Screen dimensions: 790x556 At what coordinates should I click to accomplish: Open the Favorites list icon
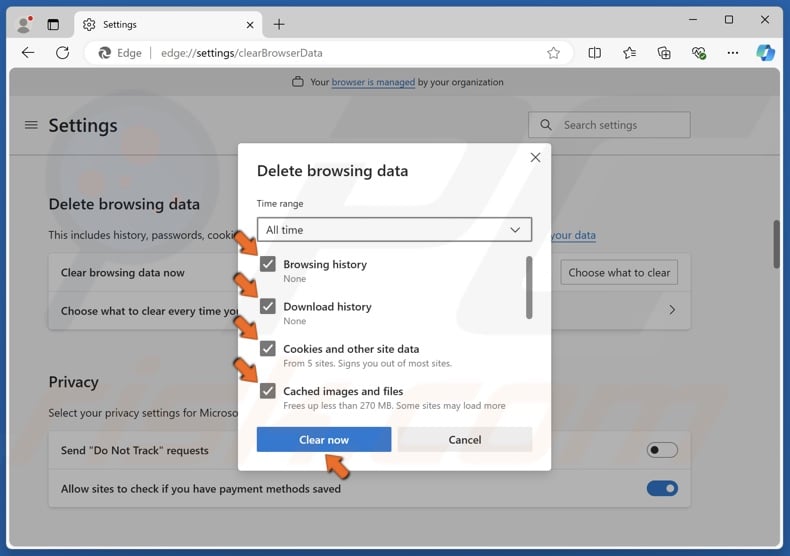[629, 53]
